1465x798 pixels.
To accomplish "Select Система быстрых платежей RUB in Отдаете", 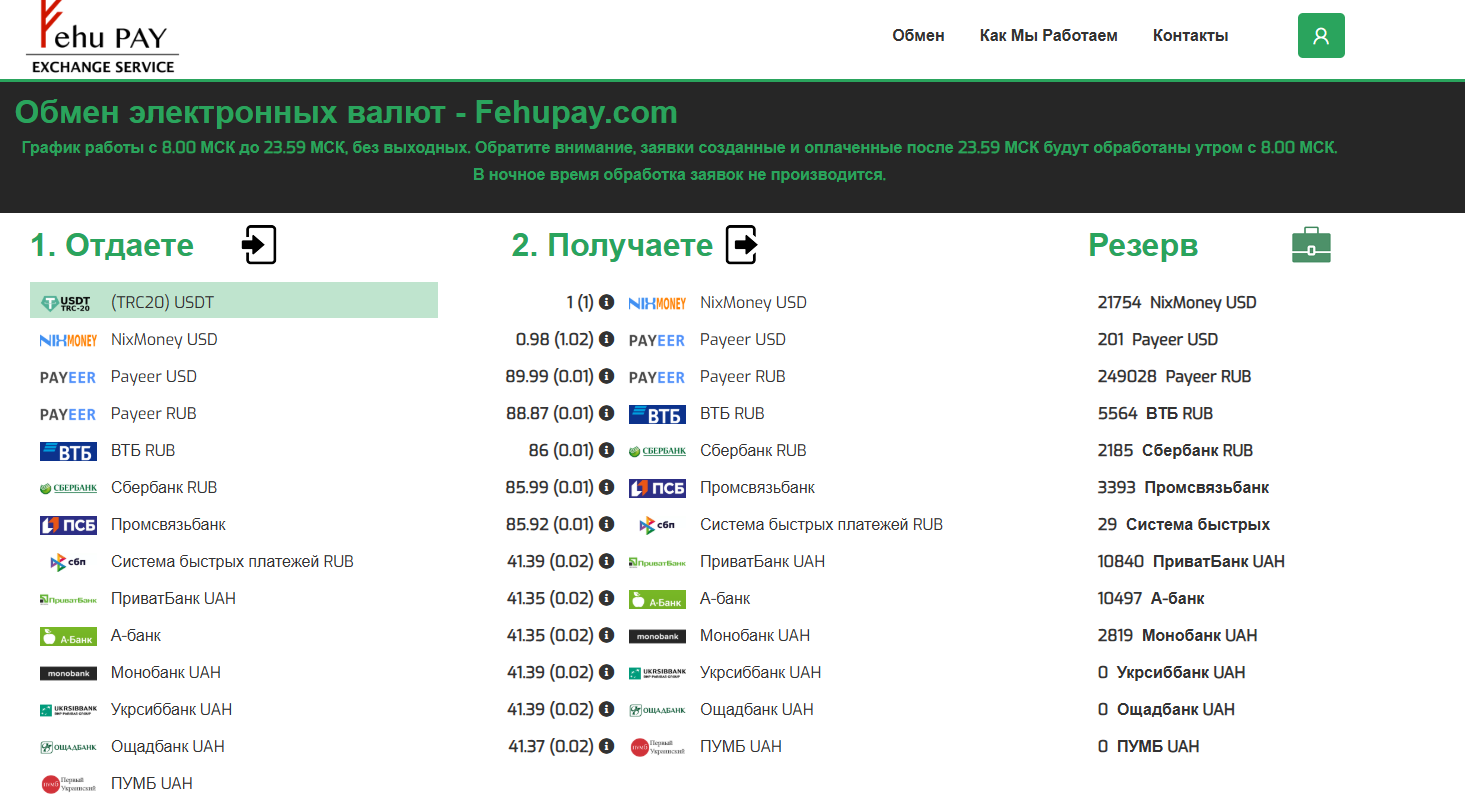I will (x=234, y=561).
